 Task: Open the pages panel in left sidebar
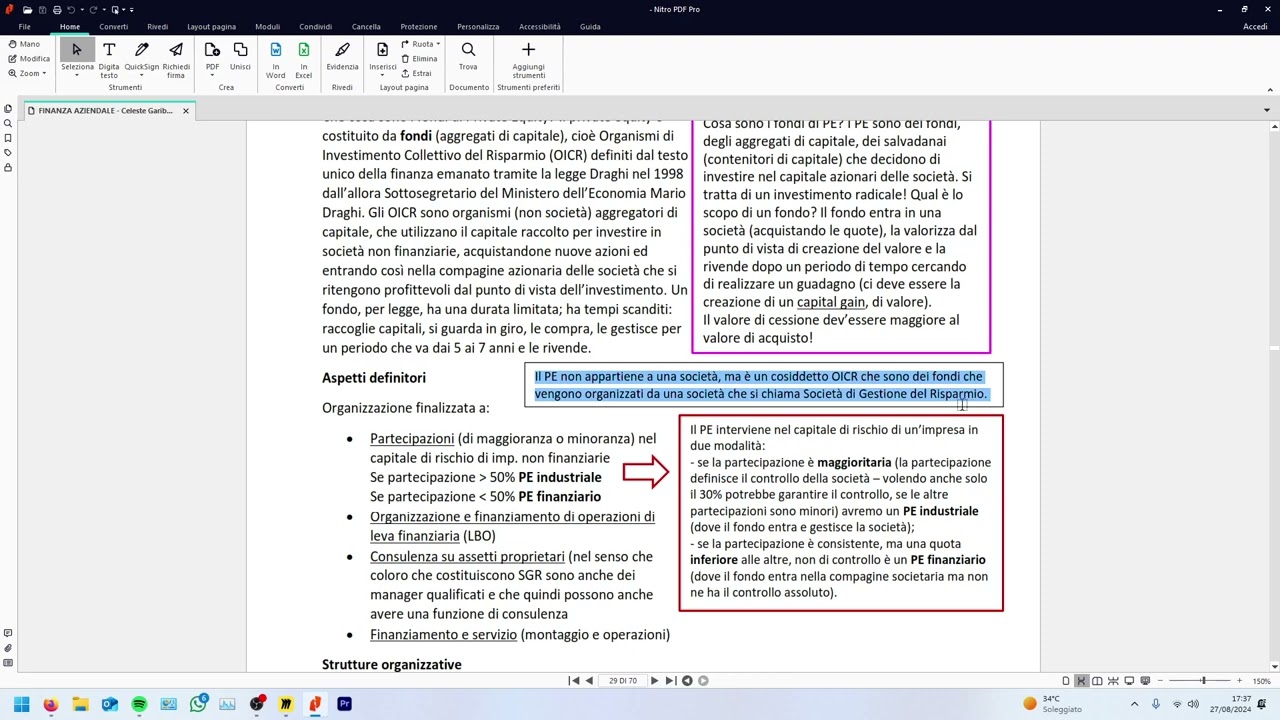(x=8, y=108)
